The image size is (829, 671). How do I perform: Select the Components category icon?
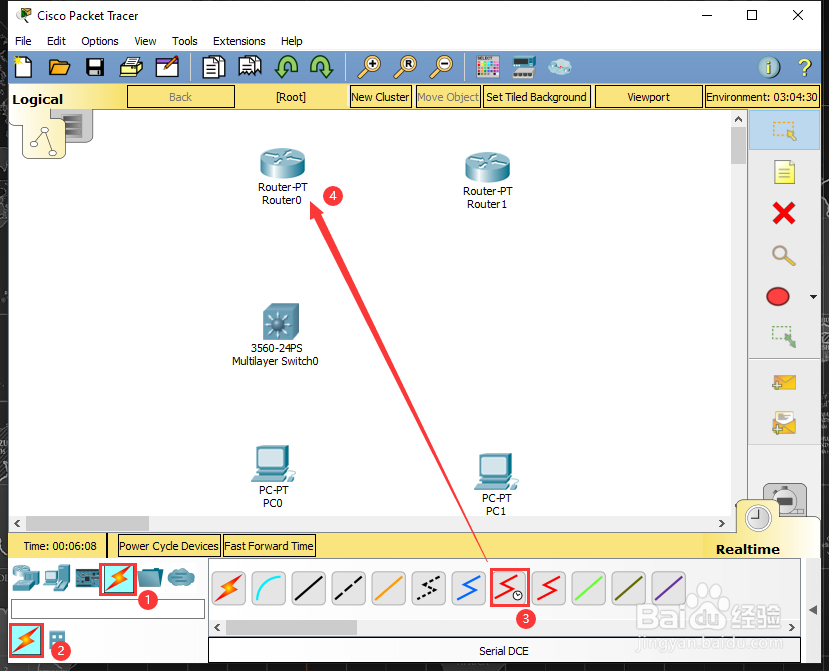pos(87,578)
